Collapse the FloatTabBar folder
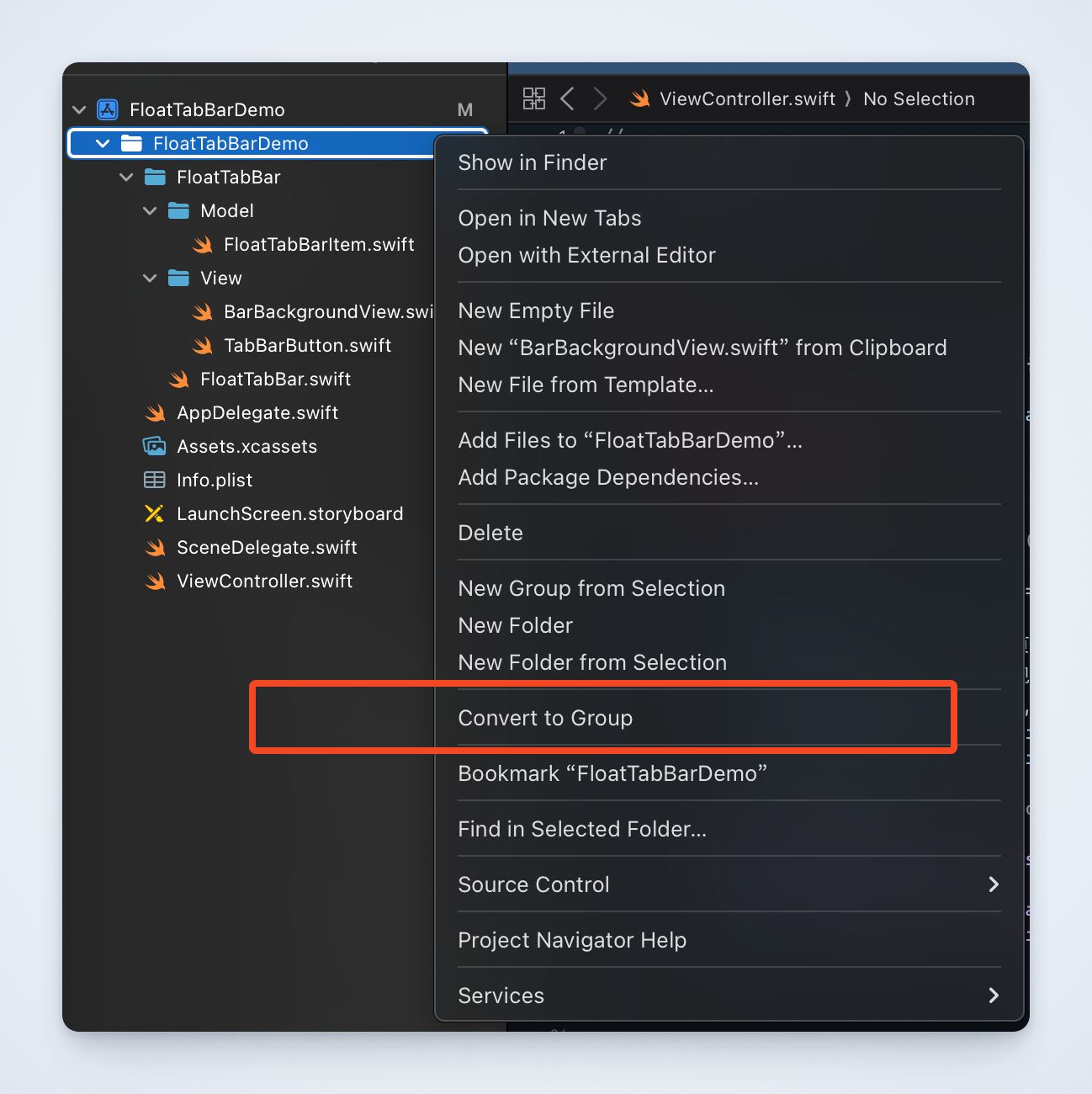The height and width of the screenshot is (1094, 1092). pos(126,177)
